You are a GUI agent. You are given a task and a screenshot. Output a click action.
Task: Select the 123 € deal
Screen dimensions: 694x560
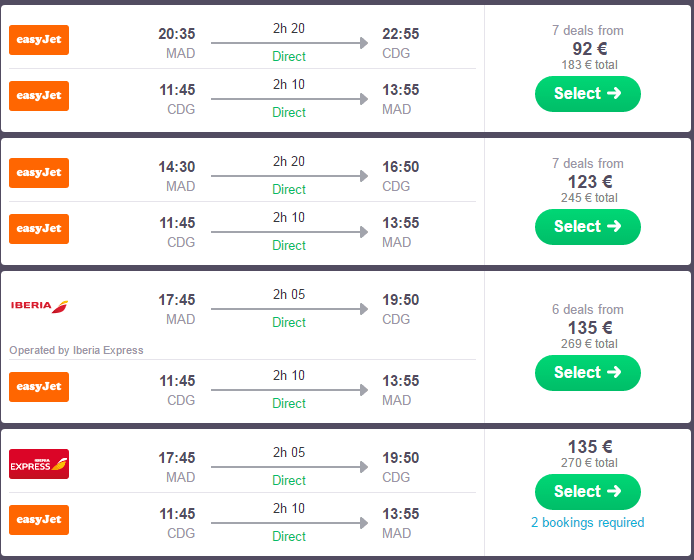tap(588, 227)
